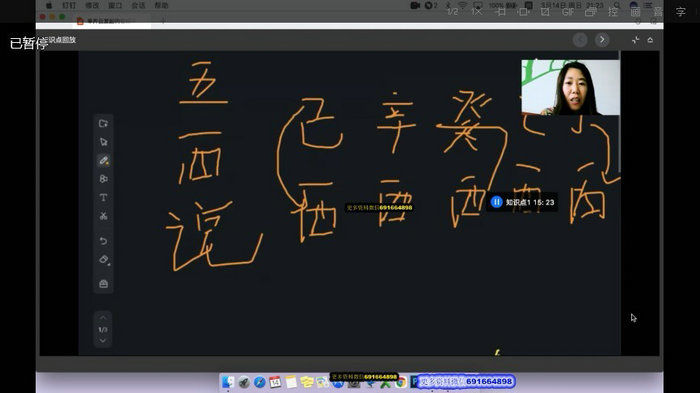Choose the shapes tool in the whiteboard toolbar
This screenshot has height=393, width=700.
(x=104, y=179)
